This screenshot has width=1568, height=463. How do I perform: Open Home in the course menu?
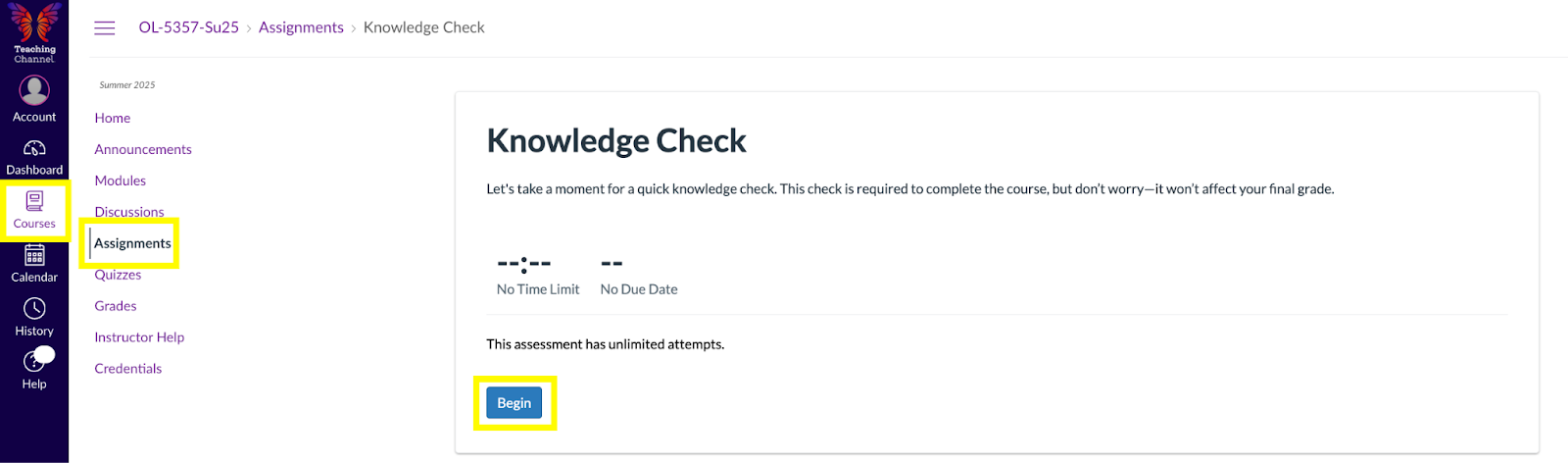[x=113, y=118]
